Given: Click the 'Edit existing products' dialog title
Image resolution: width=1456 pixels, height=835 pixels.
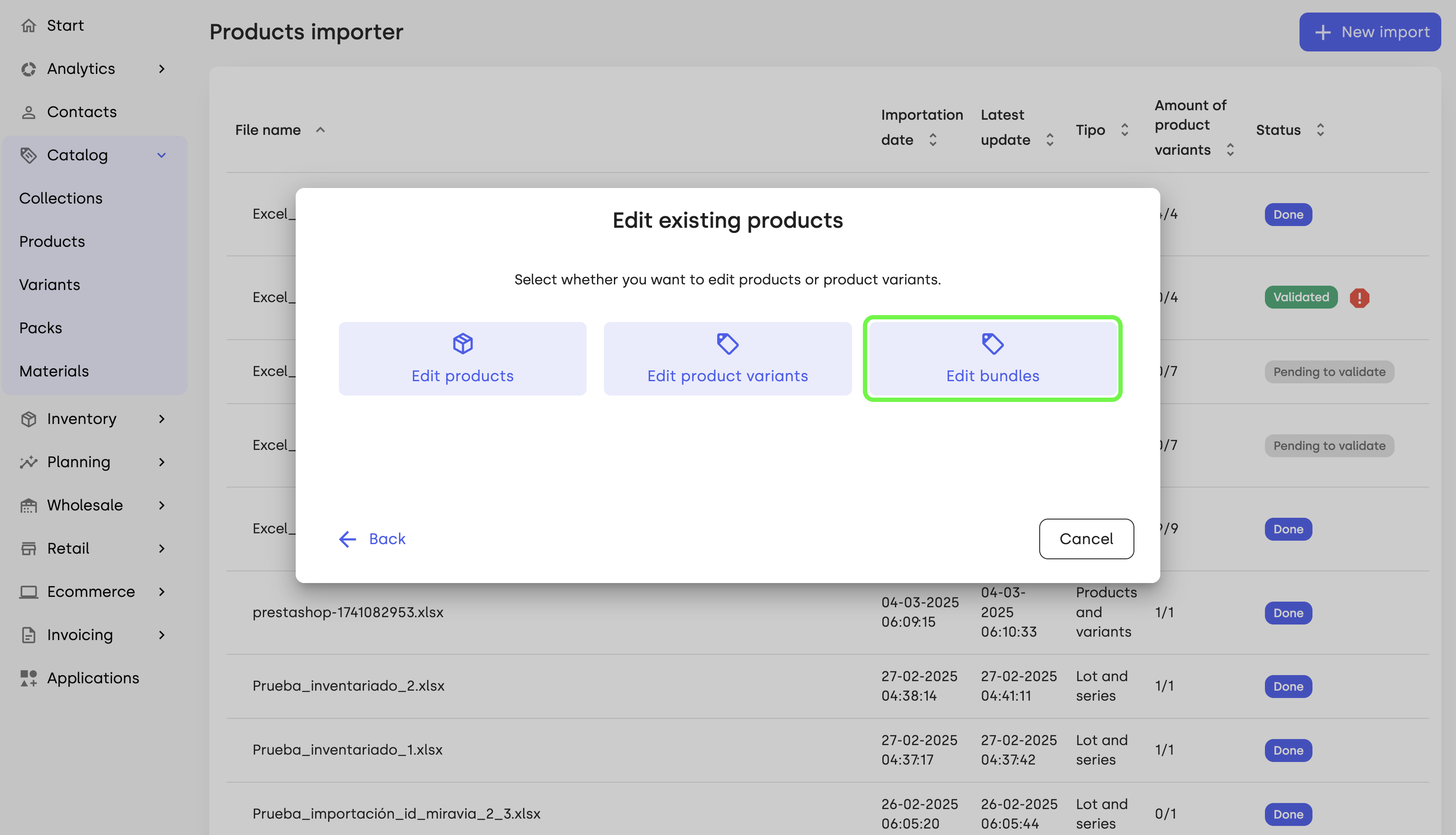Looking at the screenshot, I should tap(728, 220).
